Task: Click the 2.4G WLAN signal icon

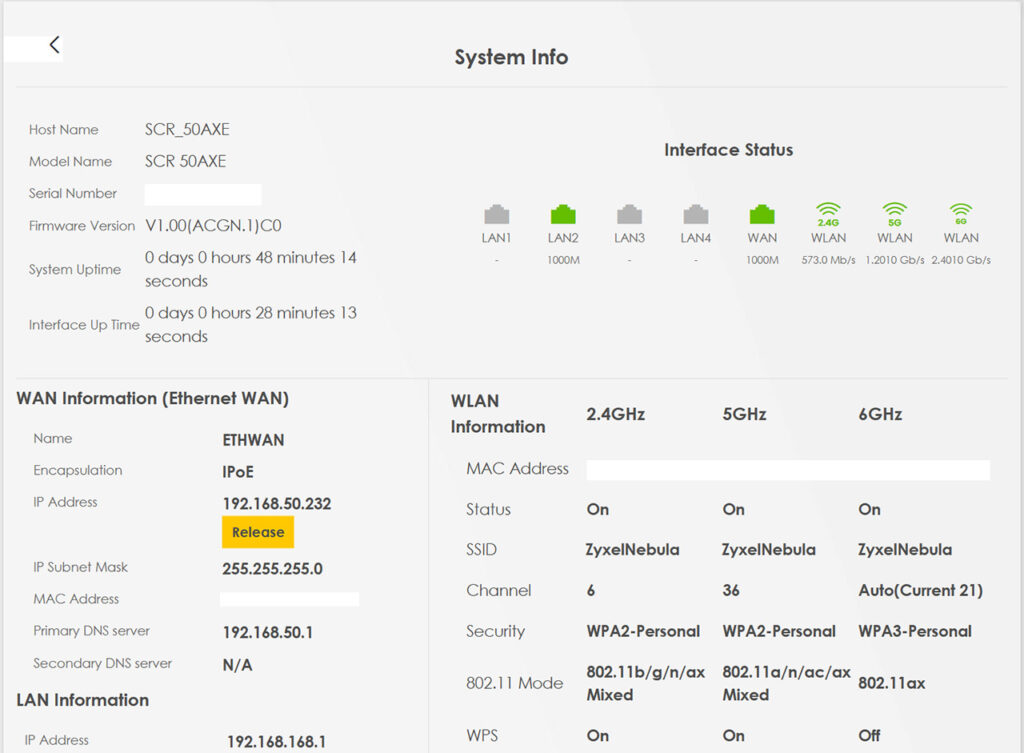Action: pyautogui.click(x=828, y=214)
